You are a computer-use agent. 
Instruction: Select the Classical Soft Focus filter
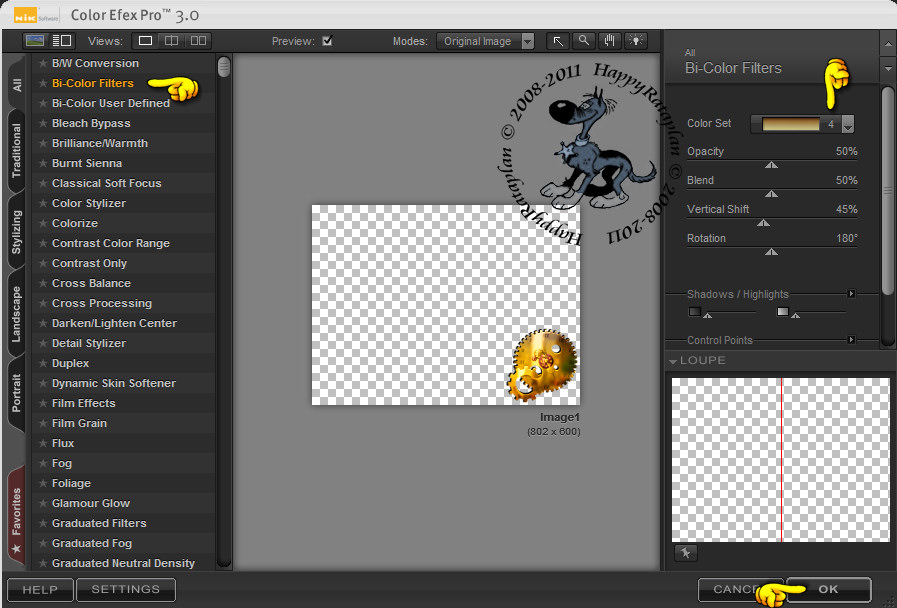point(106,183)
